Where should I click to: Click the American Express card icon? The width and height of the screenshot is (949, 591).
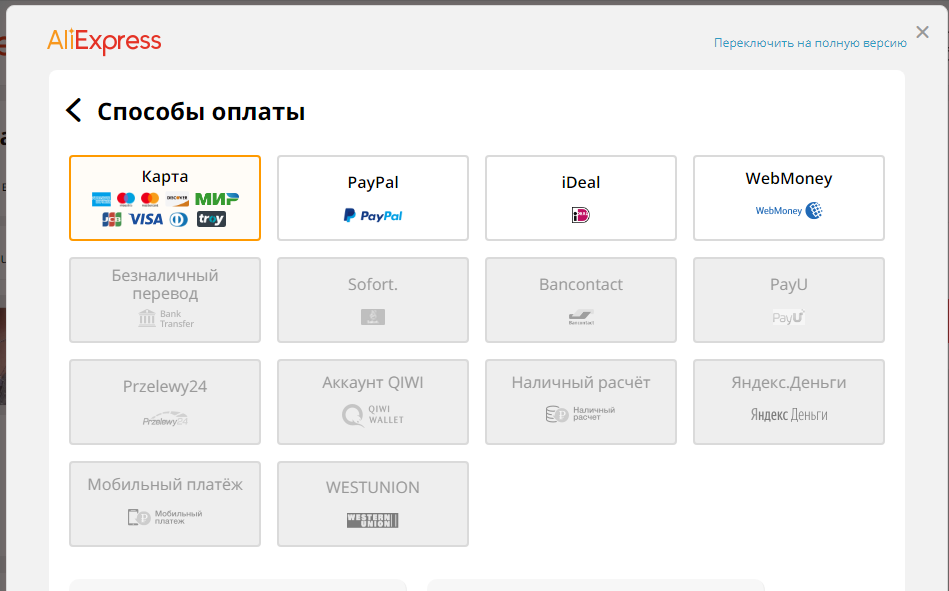(101, 199)
